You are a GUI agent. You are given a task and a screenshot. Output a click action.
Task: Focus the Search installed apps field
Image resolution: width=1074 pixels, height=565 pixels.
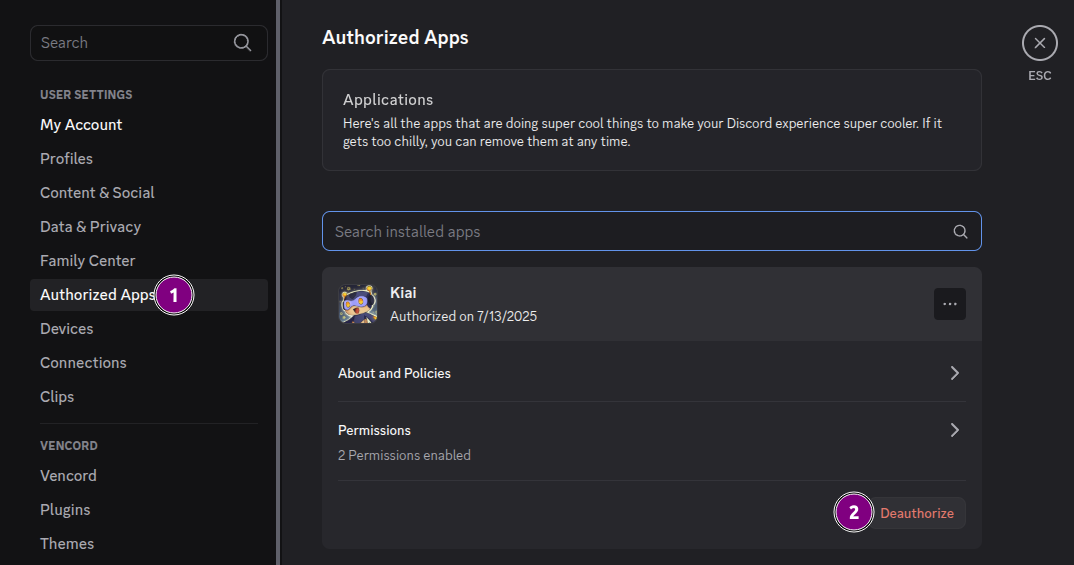(651, 231)
